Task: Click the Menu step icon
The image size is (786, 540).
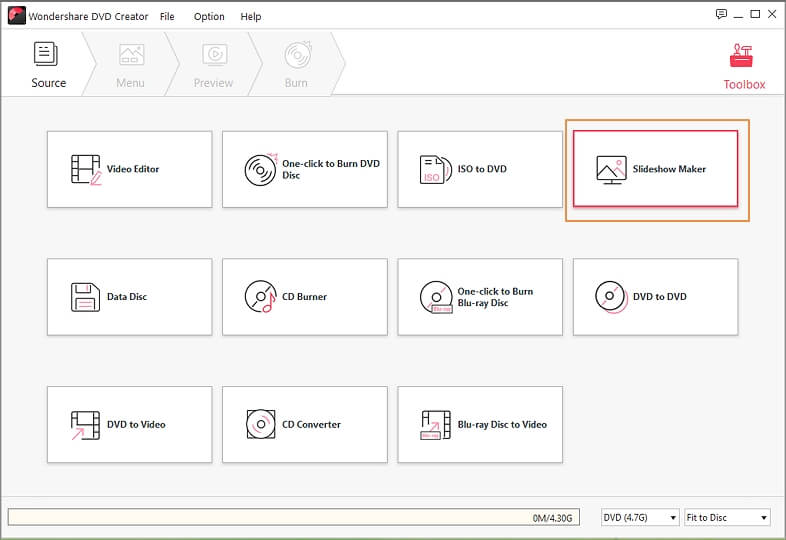Action: click(x=131, y=55)
